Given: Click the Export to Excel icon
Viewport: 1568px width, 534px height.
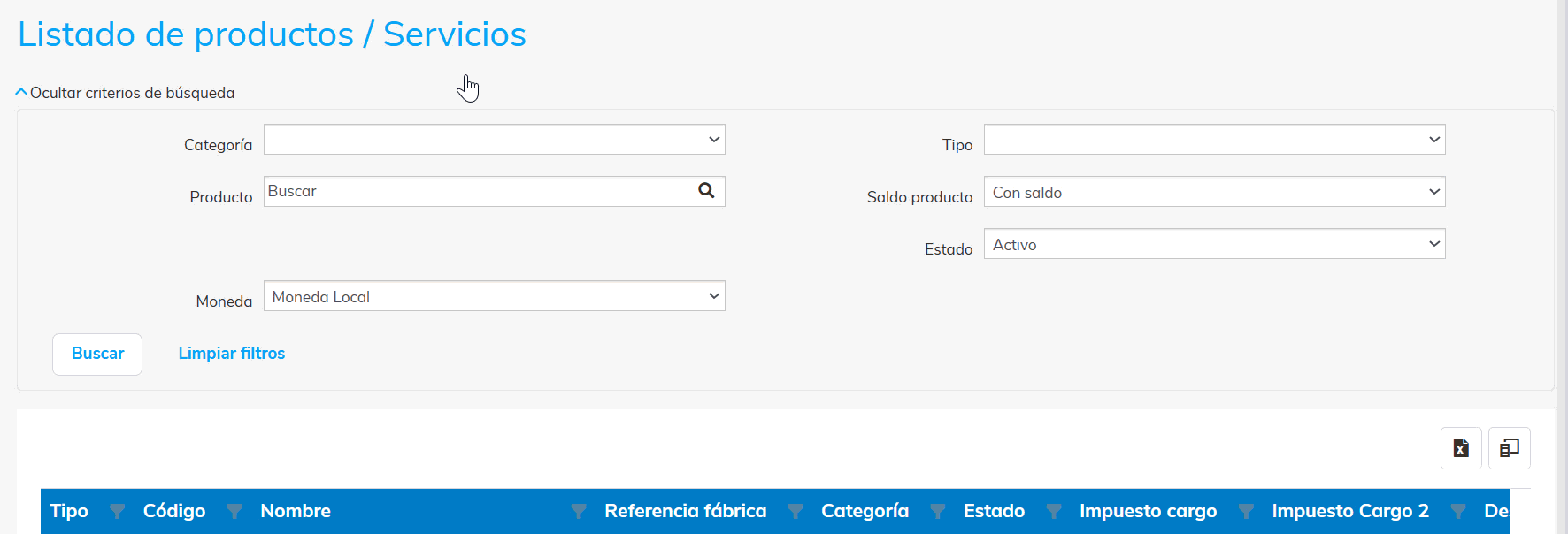Looking at the screenshot, I should [1461, 448].
